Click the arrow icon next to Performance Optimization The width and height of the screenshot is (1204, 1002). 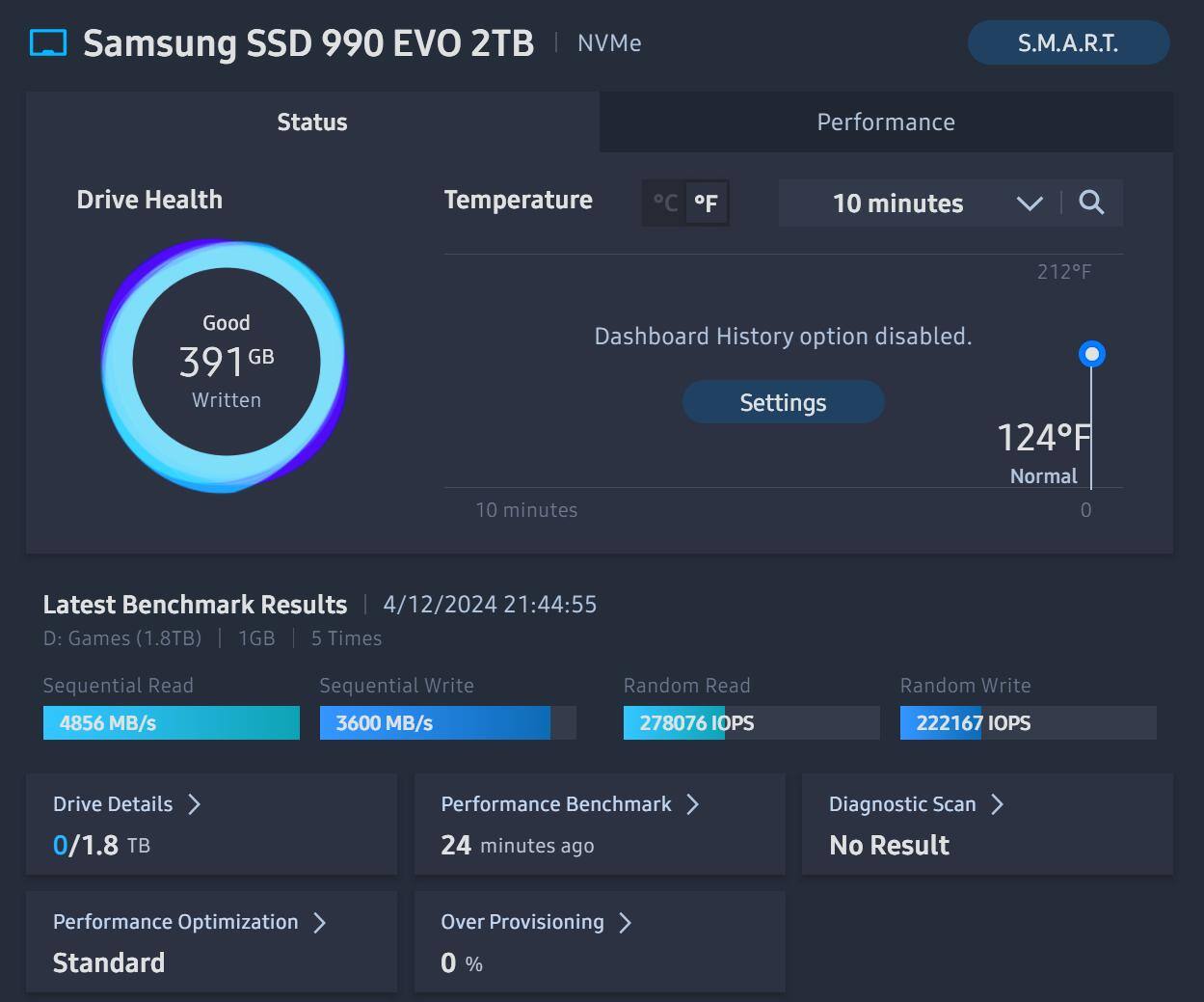320,923
